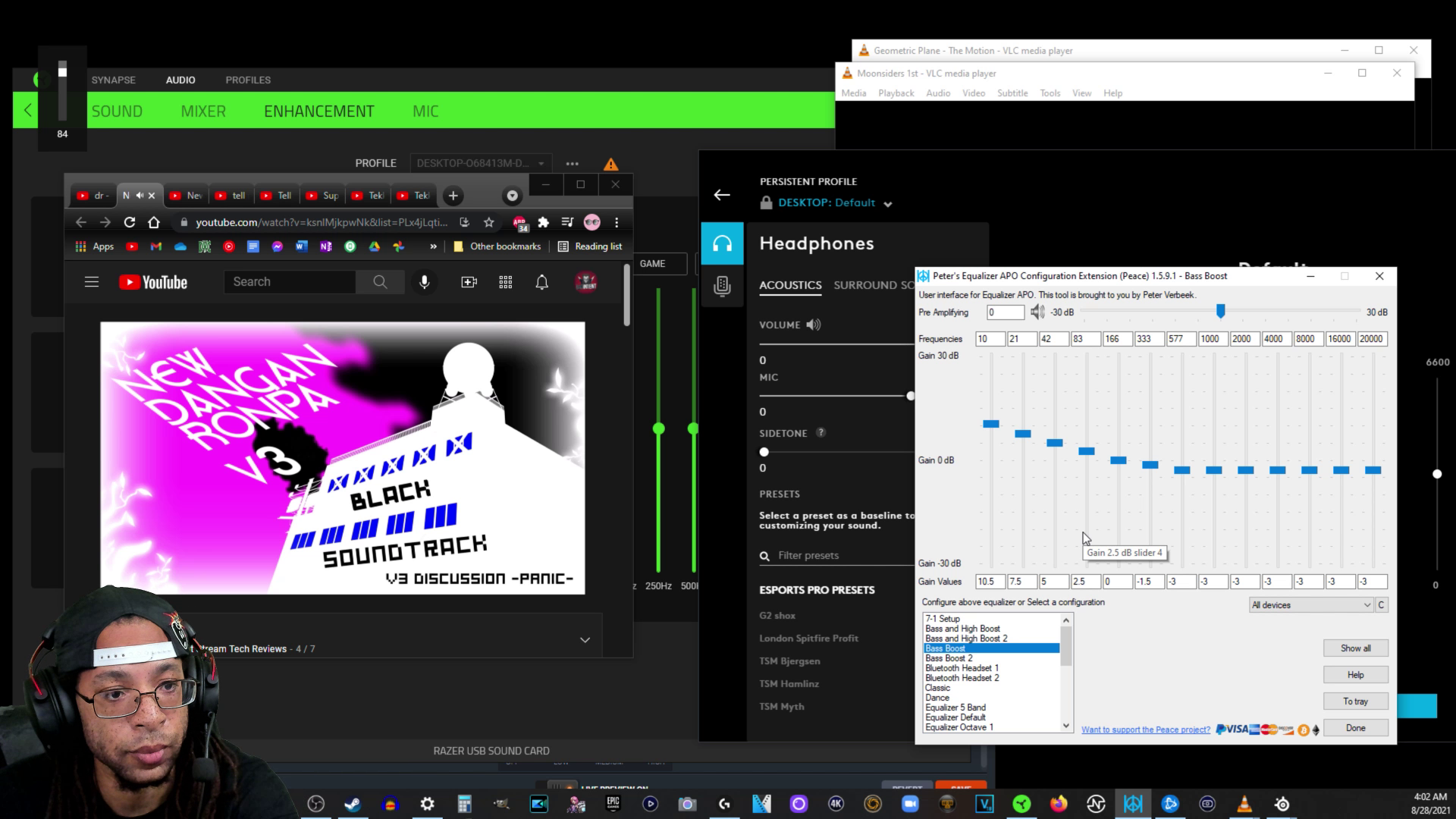The width and height of the screenshot is (1456, 819).
Task: Expand DESKTOP: Default persistent profile dropdown
Action: click(888, 204)
